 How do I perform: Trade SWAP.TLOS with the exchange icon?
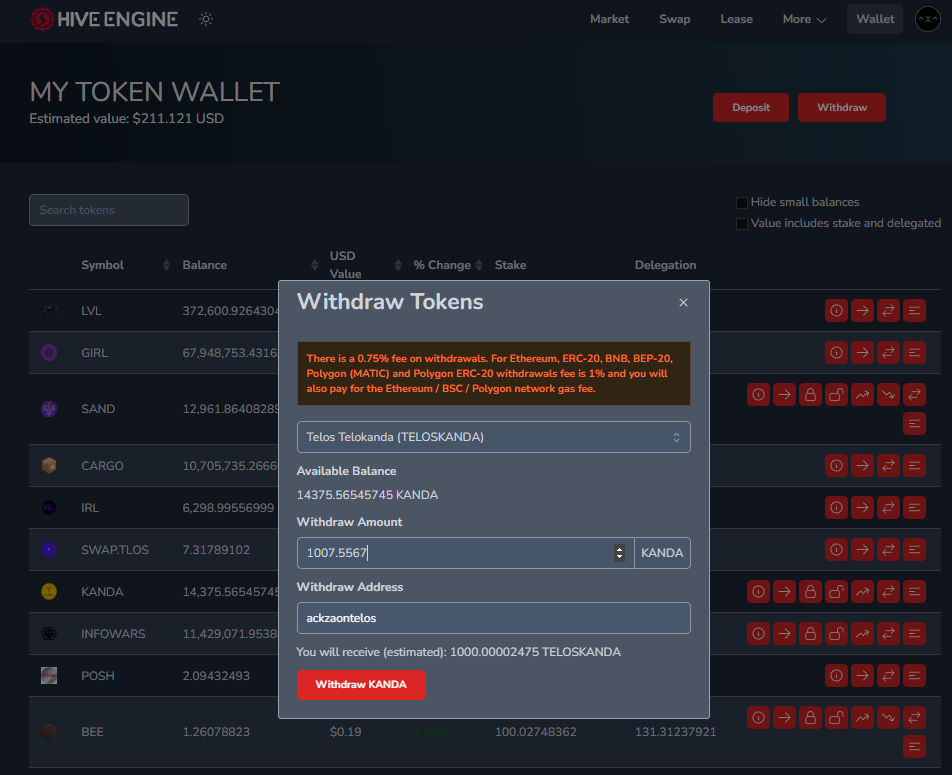coord(888,550)
